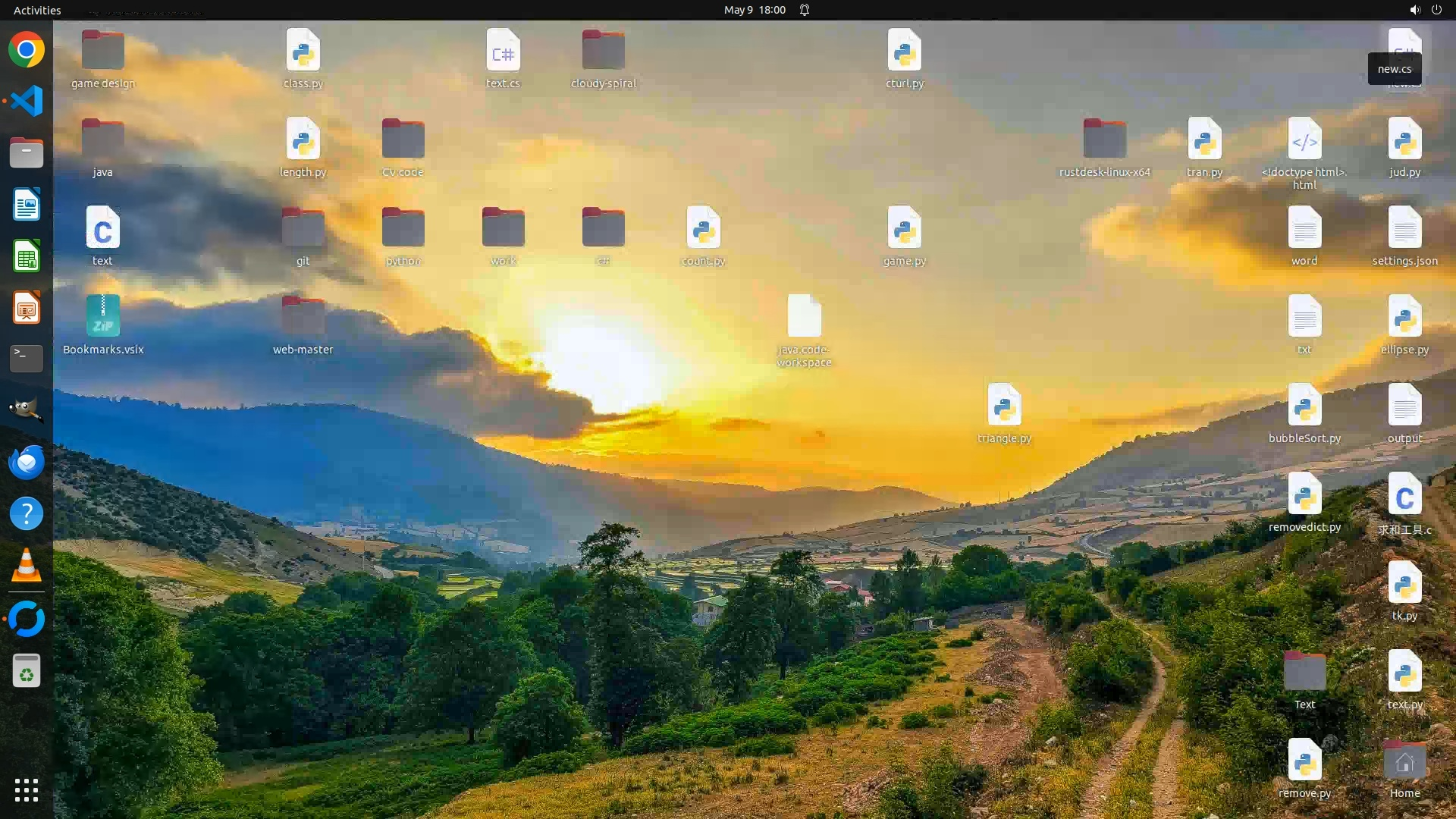1456x819 pixels.
Task: Open the Trash in dock
Action: 27,671
